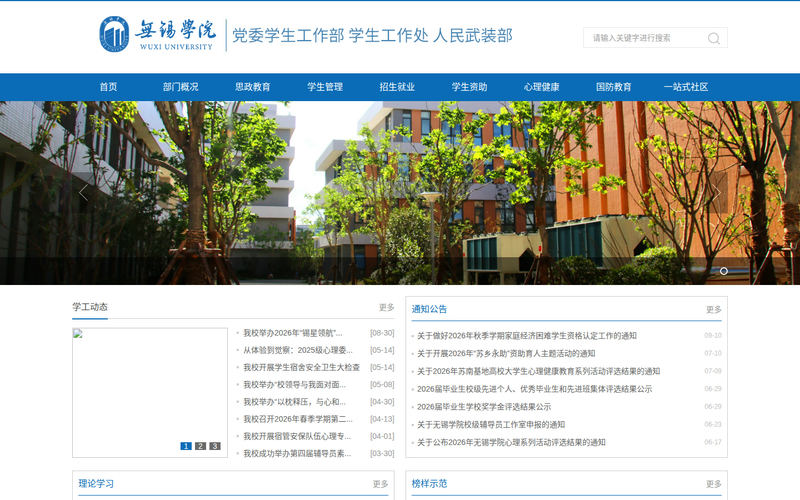Open the 学工动态 section heading

[x=90, y=307]
